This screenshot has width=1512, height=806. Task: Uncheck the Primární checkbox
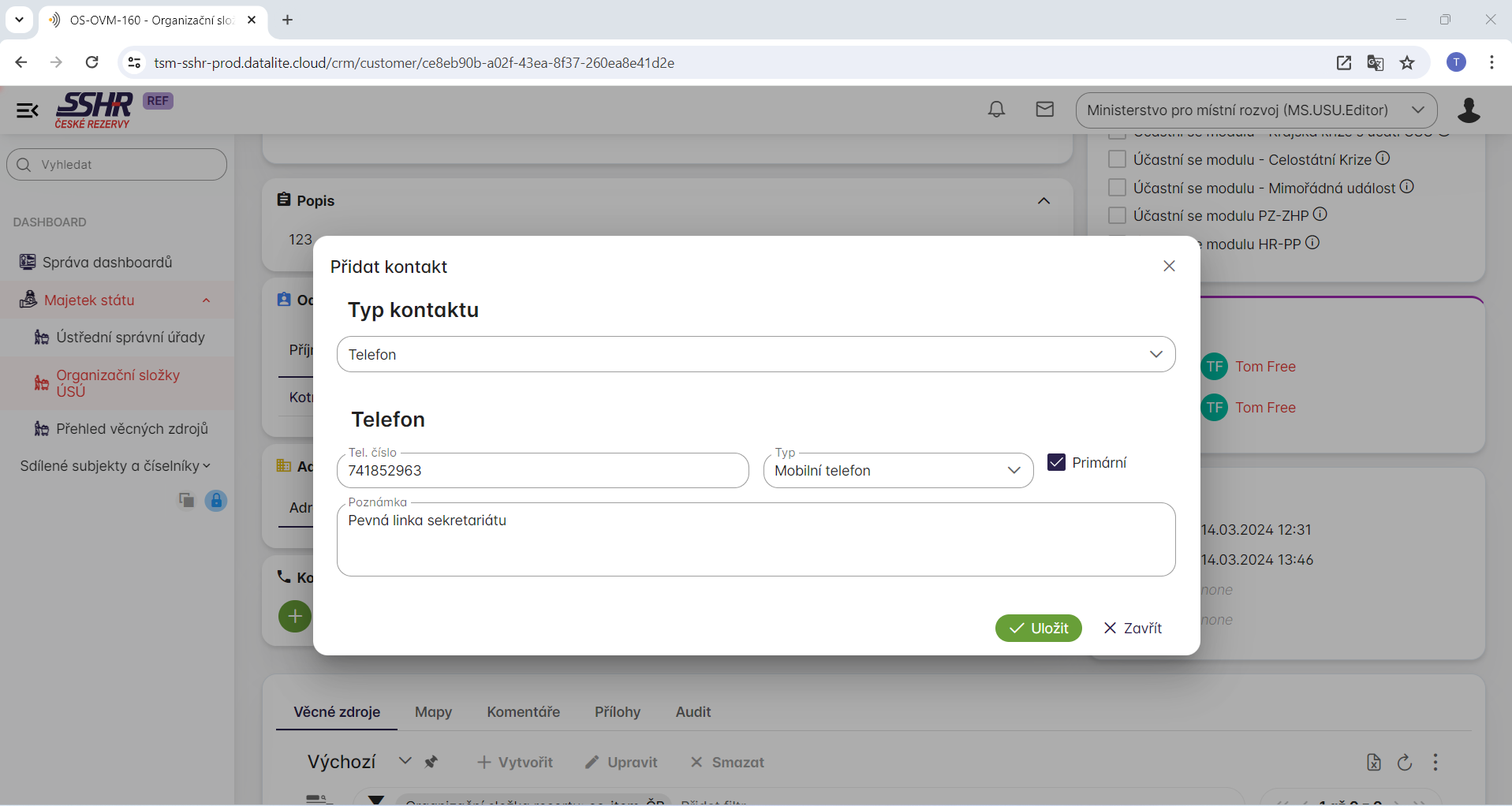coord(1056,462)
